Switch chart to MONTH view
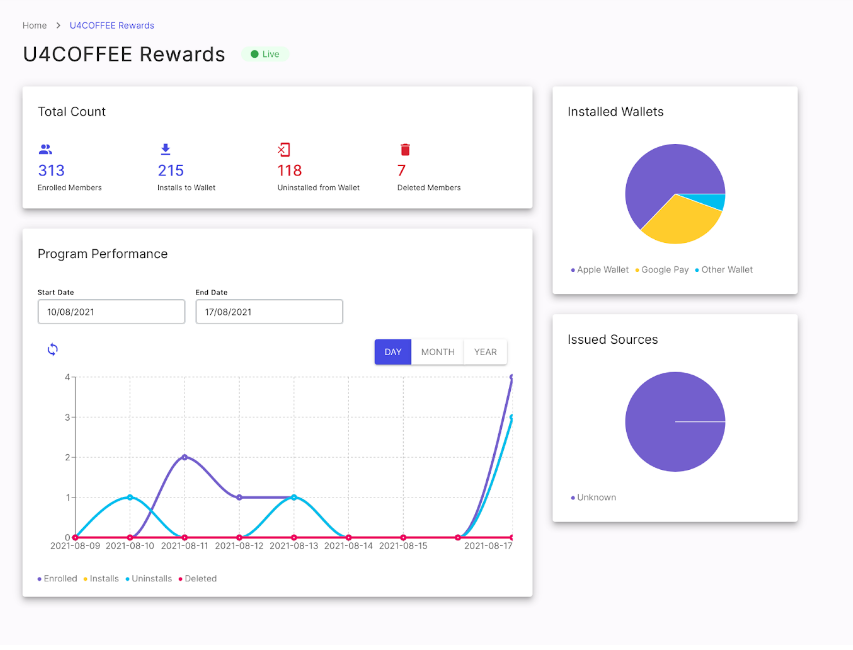 pyautogui.click(x=437, y=352)
